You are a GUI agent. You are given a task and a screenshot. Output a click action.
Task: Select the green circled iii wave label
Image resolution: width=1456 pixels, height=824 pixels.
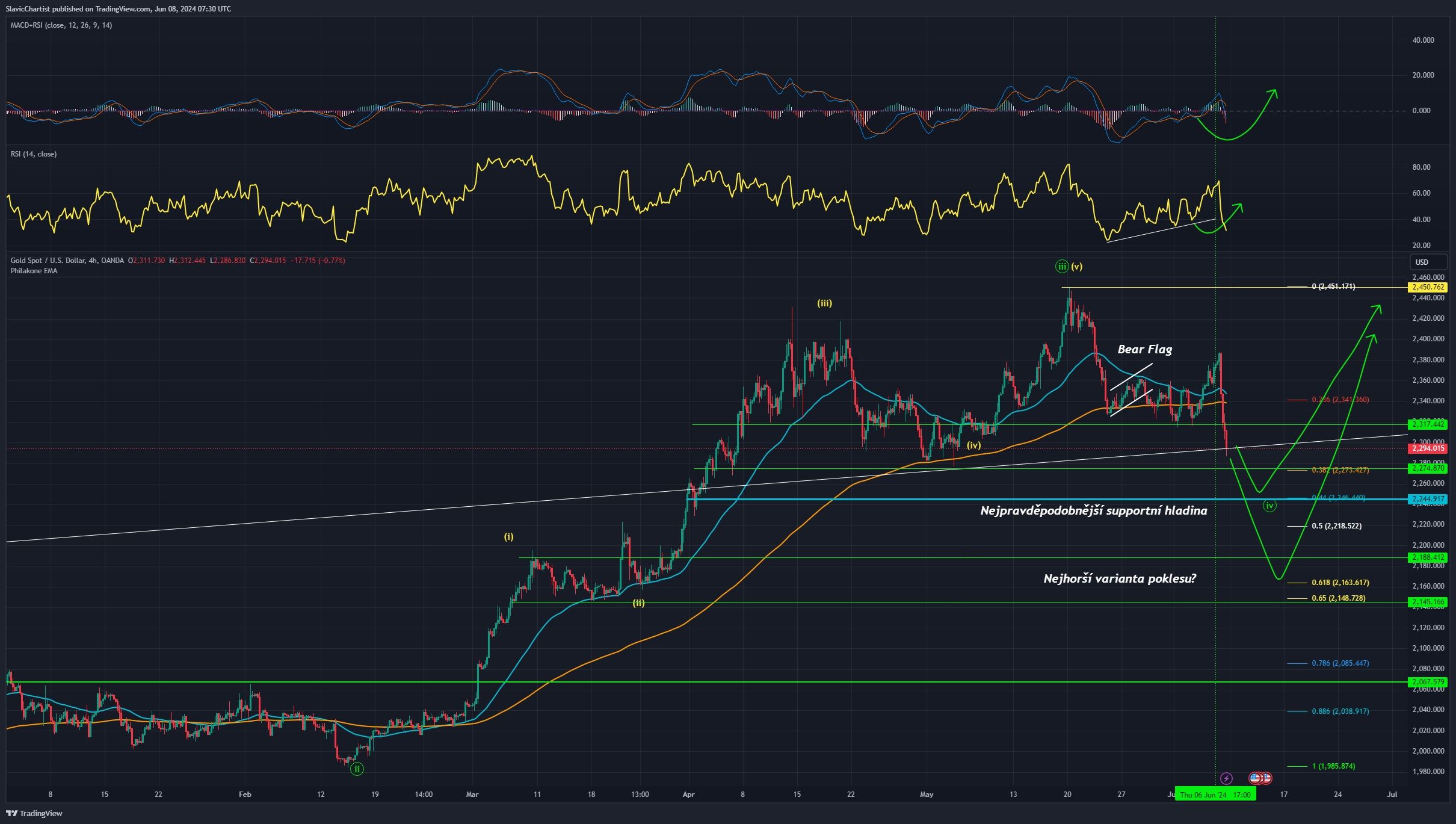[x=1062, y=266]
